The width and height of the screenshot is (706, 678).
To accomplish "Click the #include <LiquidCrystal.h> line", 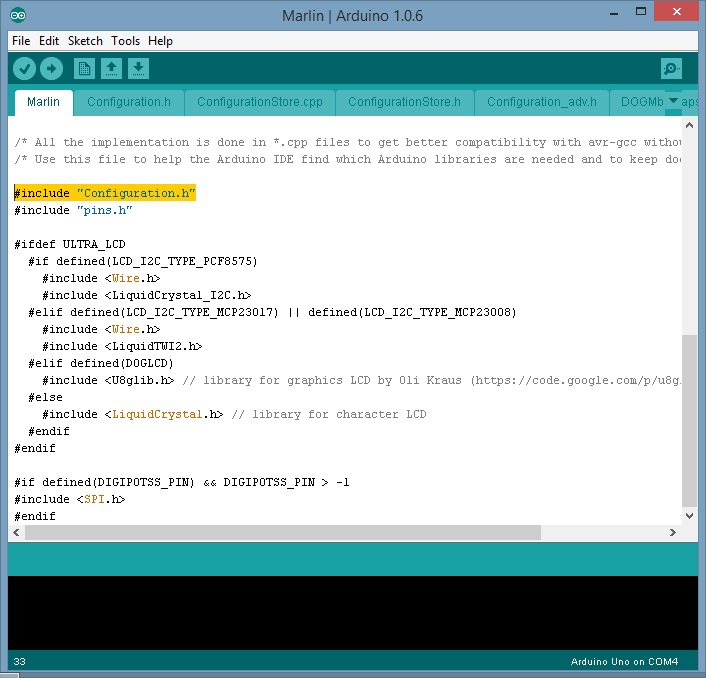I will point(234,415).
